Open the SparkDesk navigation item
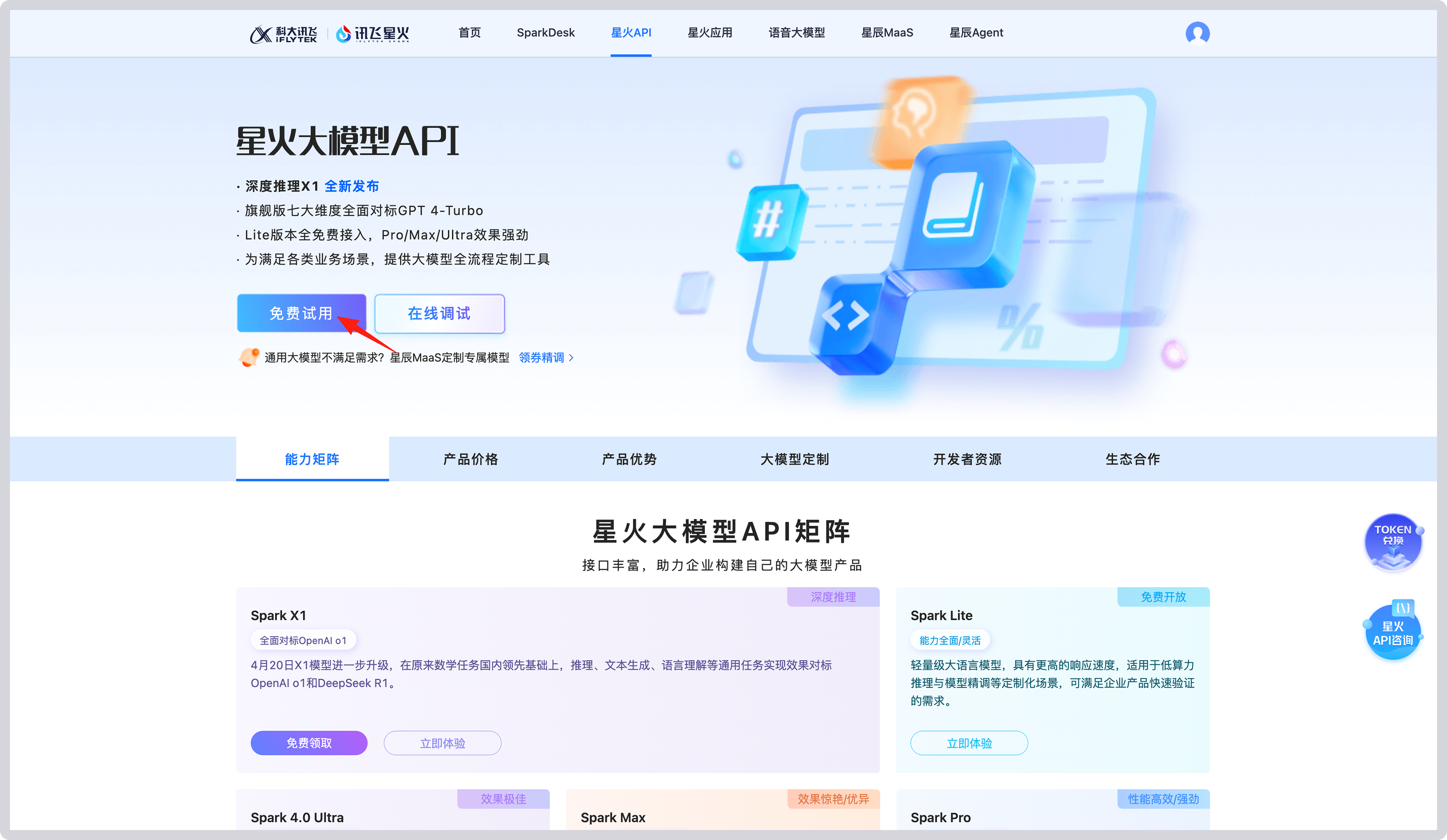This screenshot has width=1447, height=840. 545,33
